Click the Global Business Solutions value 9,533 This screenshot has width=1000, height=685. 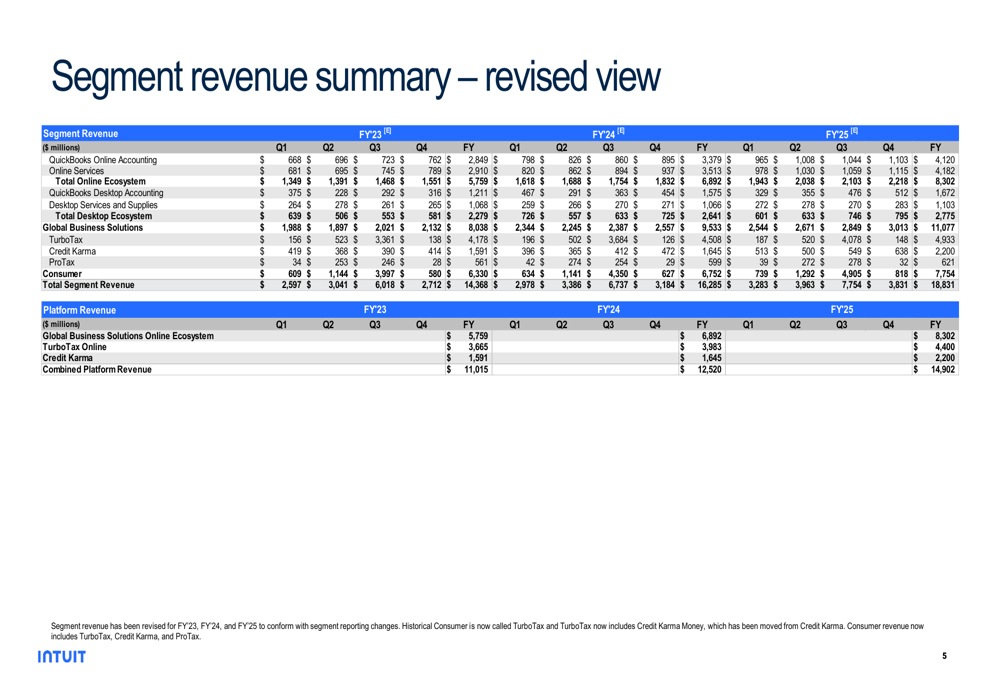(711, 228)
